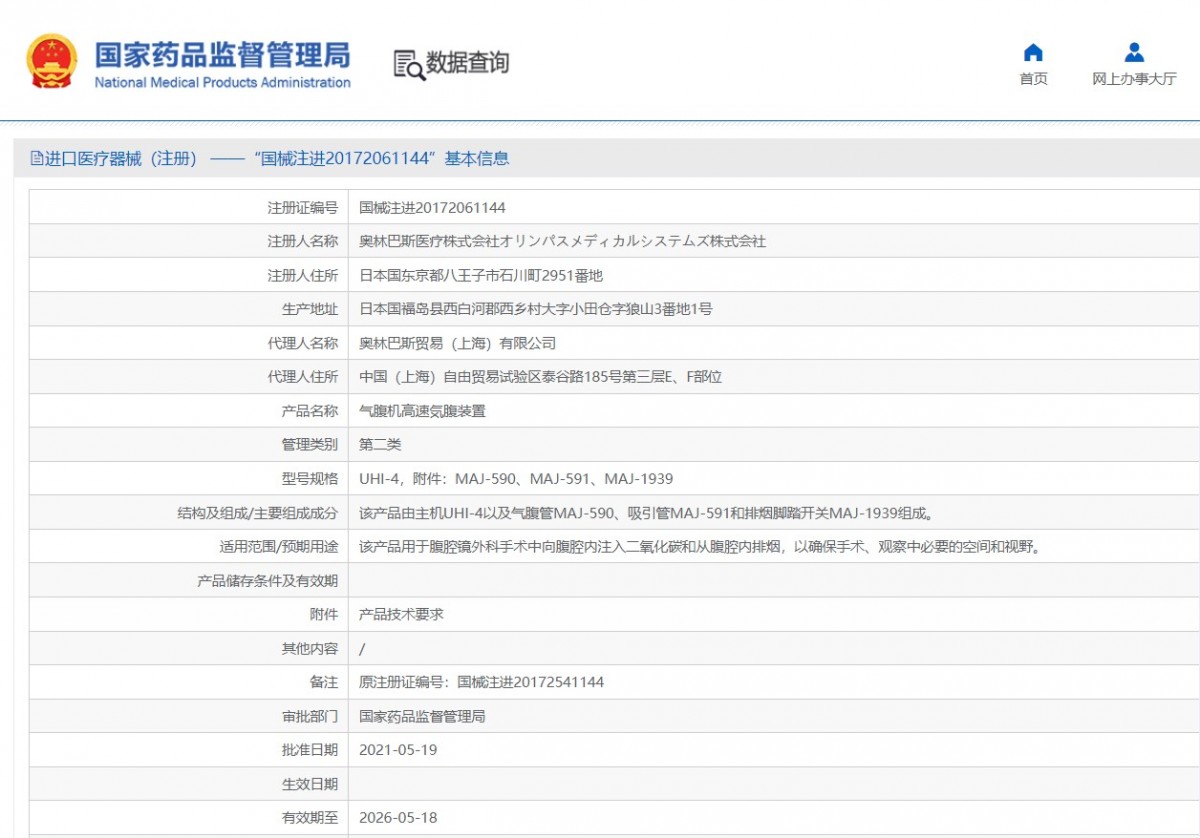Click the 附件 label cell
The height and width of the screenshot is (838, 1200).
(x=189, y=614)
